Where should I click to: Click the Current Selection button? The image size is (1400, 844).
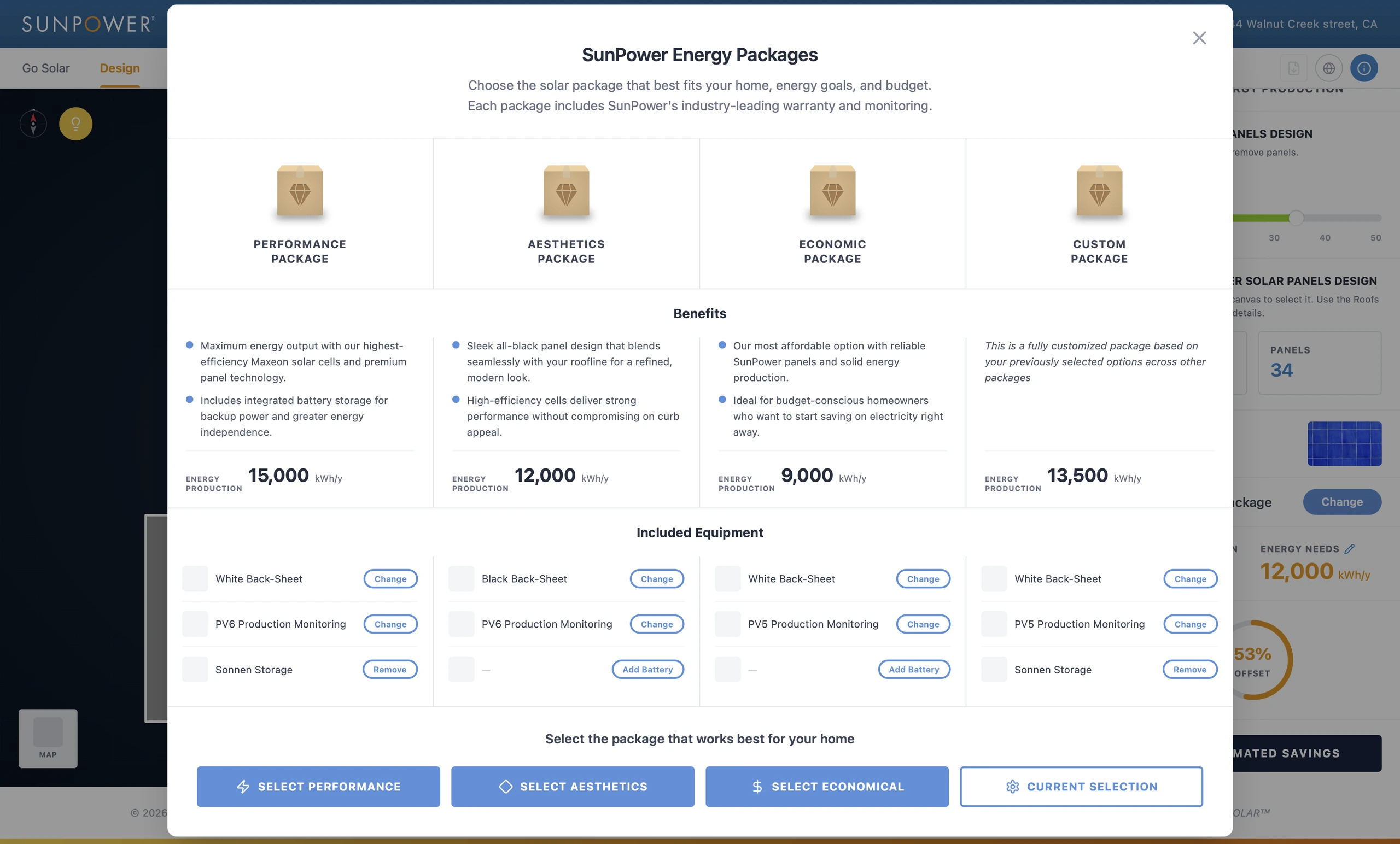pyautogui.click(x=1081, y=786)
